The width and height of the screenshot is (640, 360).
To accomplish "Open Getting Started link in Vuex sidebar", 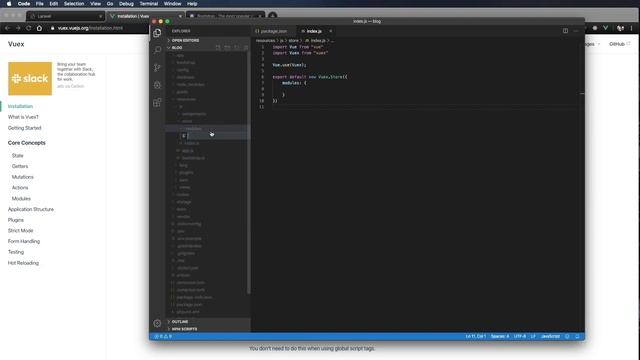I will (24, 128).
